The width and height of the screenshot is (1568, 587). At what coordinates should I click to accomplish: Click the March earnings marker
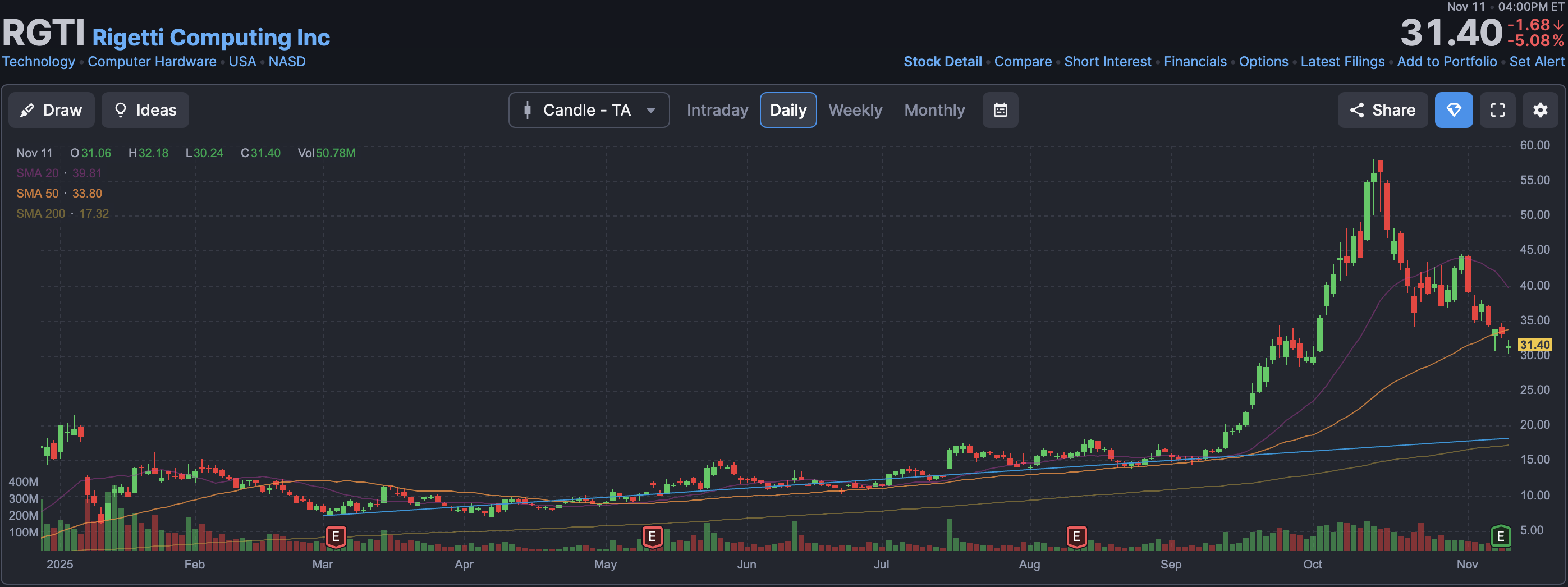coord(336,536)
